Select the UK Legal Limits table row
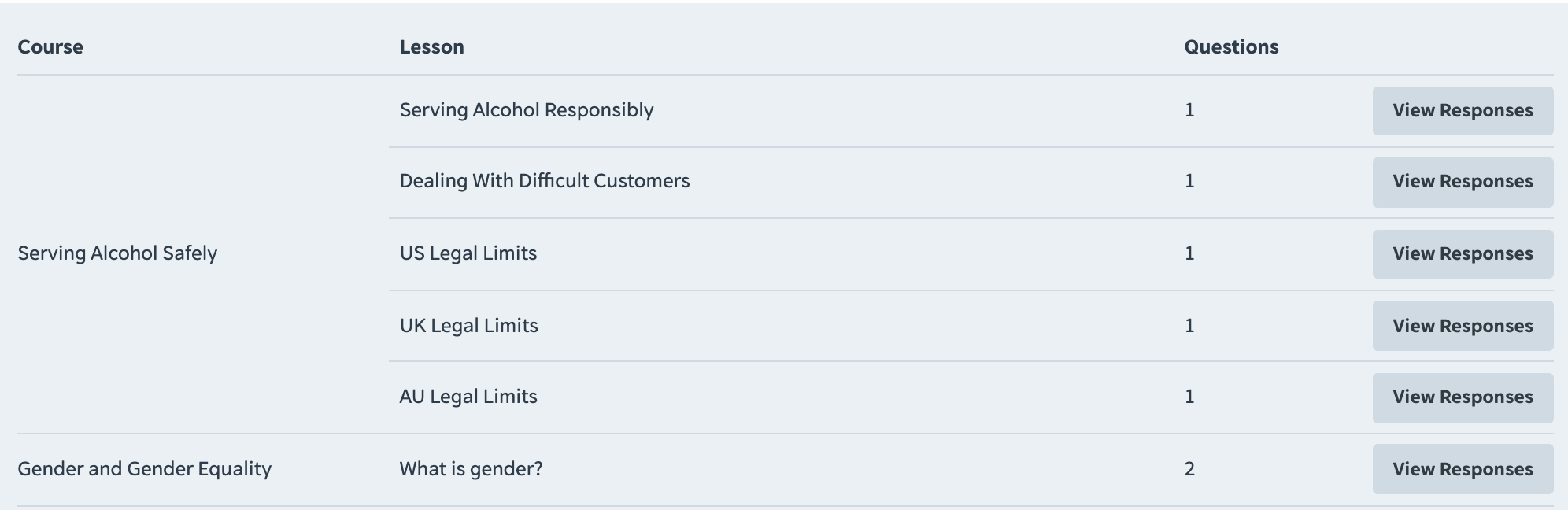 coord(787,325)
